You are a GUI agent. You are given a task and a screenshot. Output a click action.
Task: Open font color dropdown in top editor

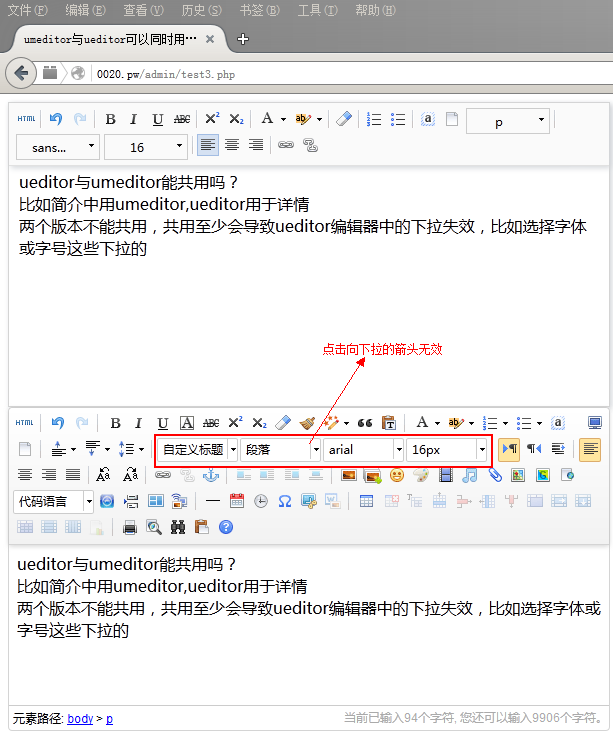(284, 120)
